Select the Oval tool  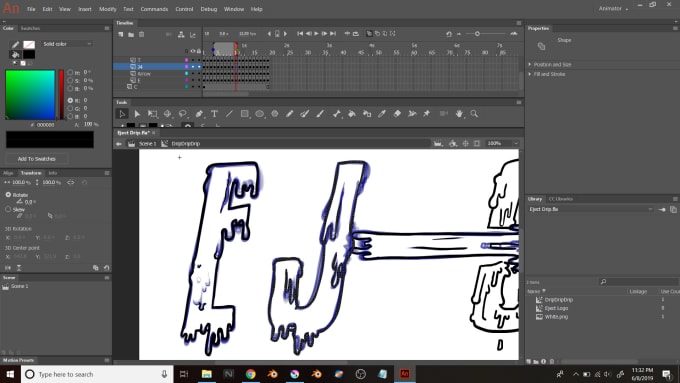pos(259,114)
